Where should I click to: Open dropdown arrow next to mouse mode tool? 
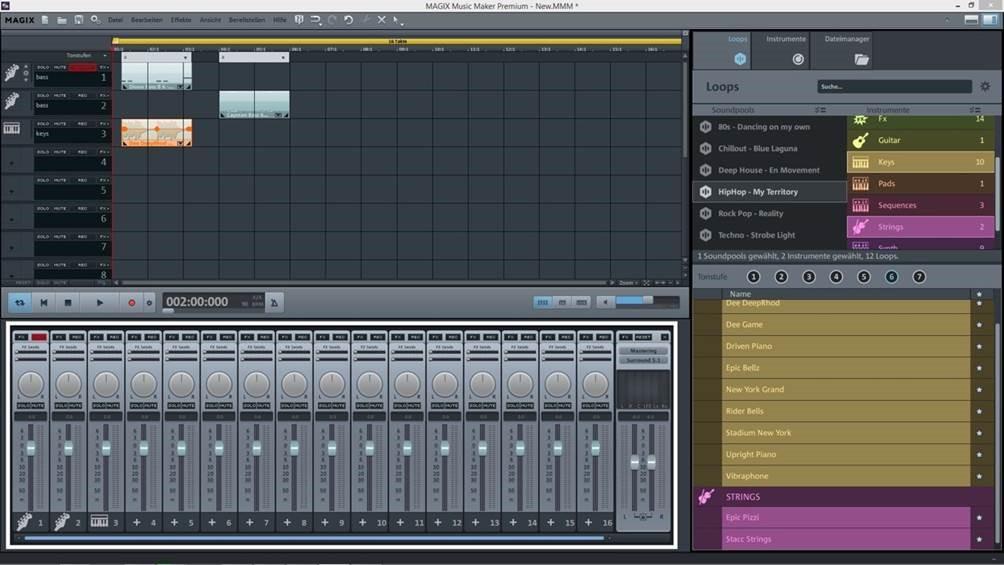click(402, 24)
